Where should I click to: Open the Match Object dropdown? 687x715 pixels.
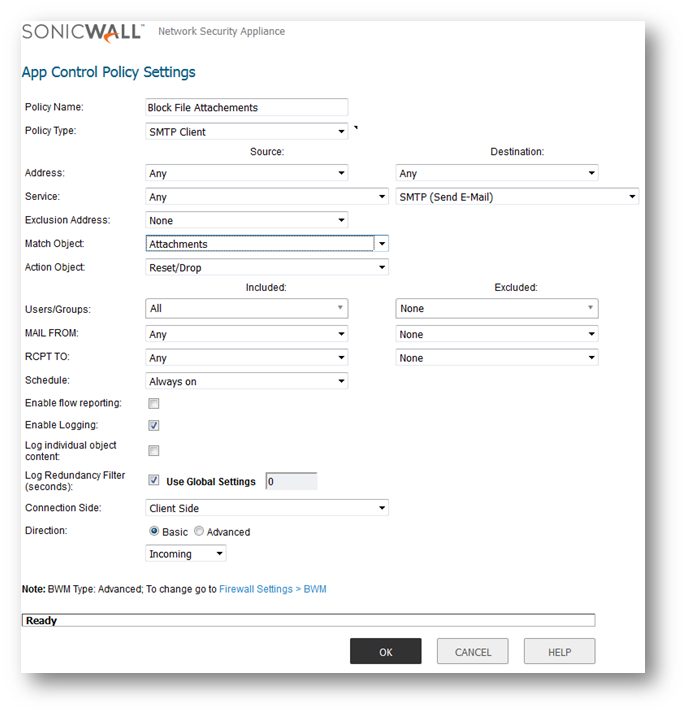click(267, 244)
